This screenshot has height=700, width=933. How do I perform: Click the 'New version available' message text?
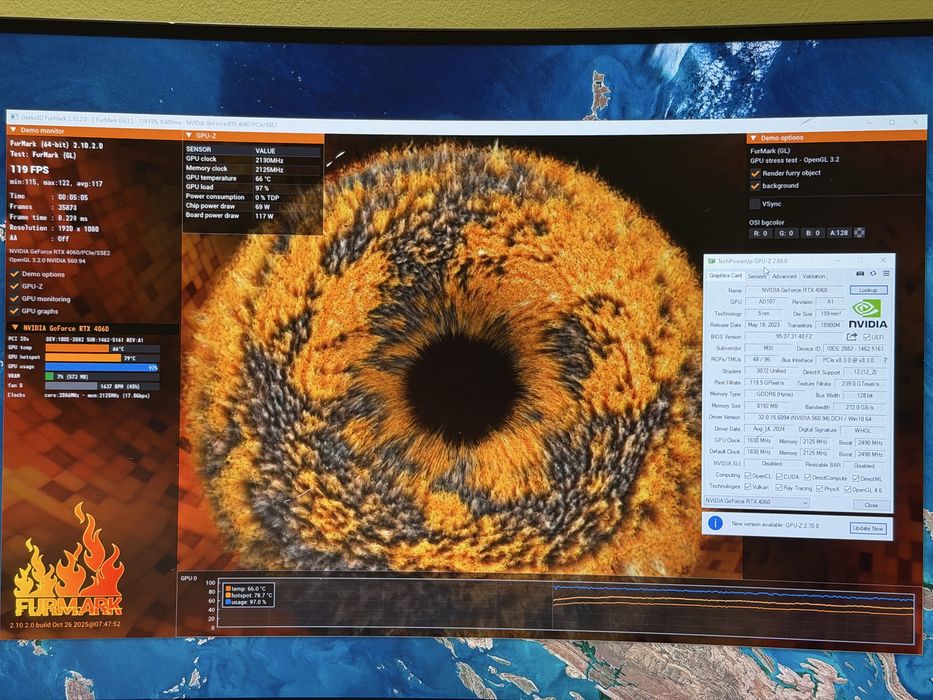[x=775, y=524]
